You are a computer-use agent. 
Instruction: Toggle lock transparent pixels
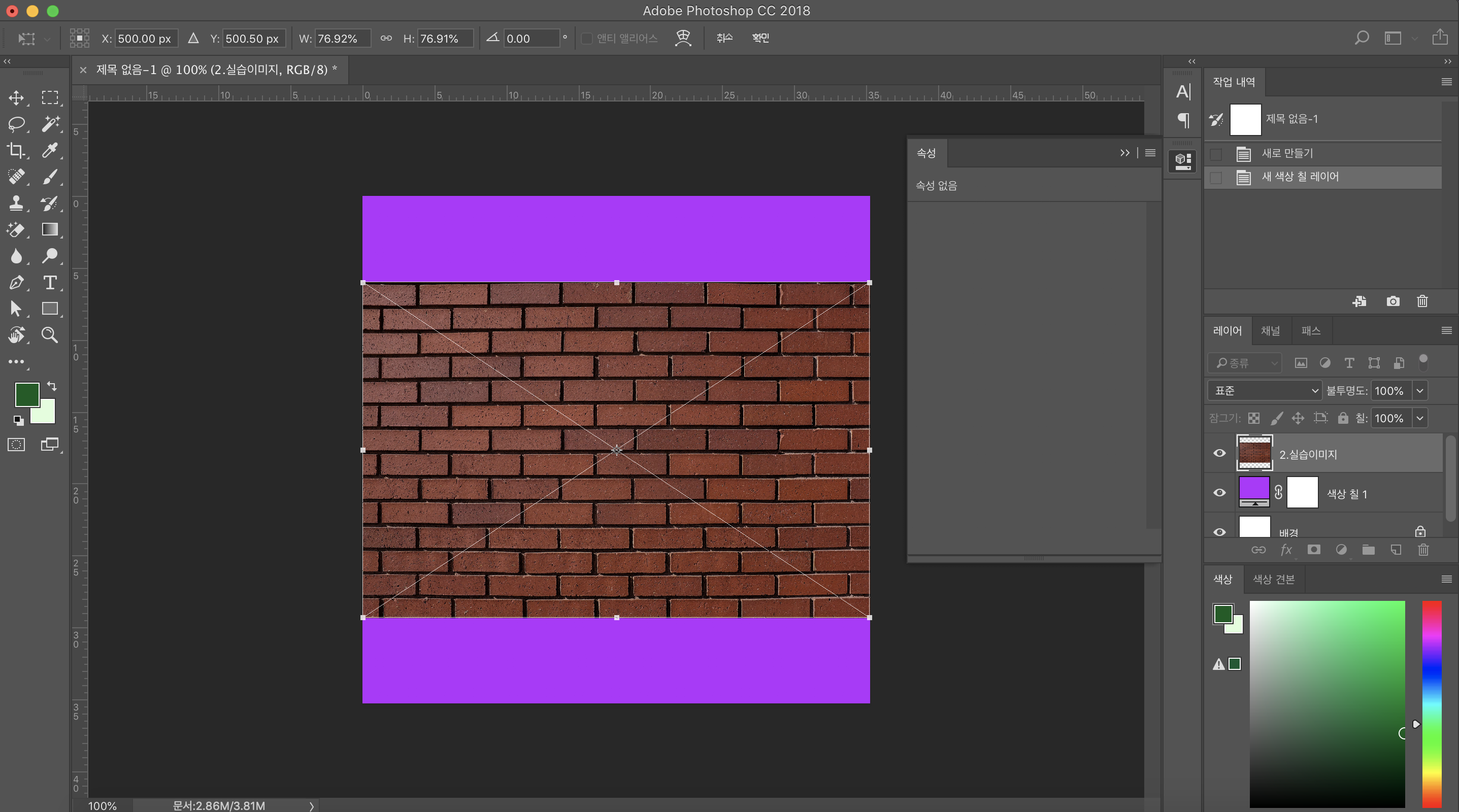tap(1254, 419)
